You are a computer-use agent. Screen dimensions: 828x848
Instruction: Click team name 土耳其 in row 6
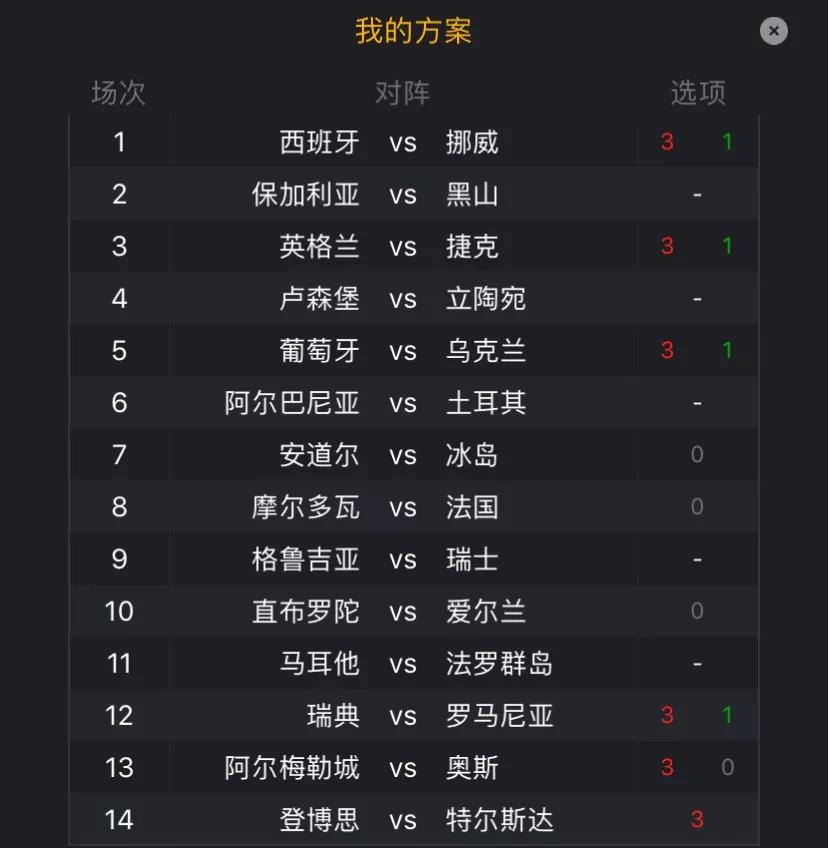(x=486, y=403)
